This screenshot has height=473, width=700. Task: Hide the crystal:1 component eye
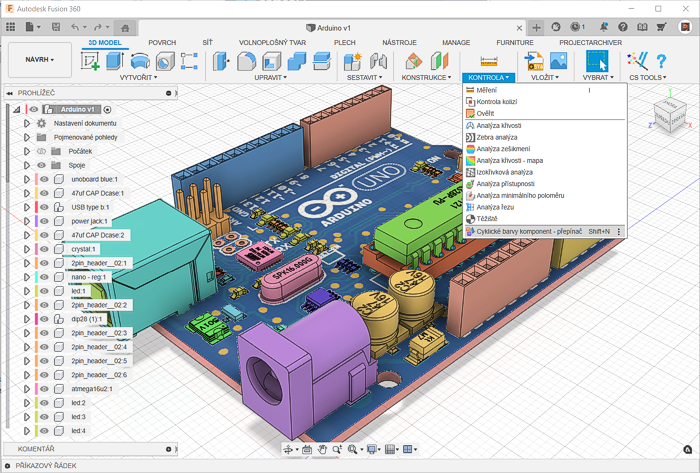[44, 249]
